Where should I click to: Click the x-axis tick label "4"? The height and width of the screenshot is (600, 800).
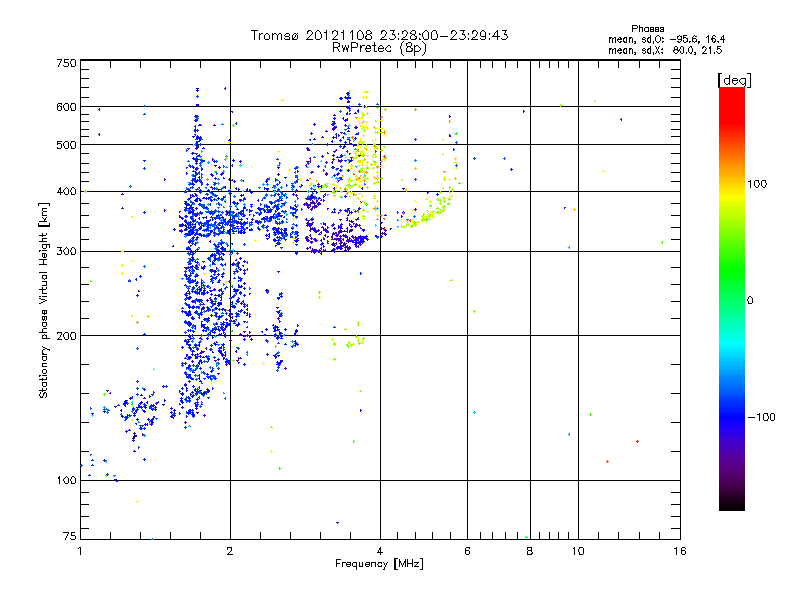[x=380, y=551]
